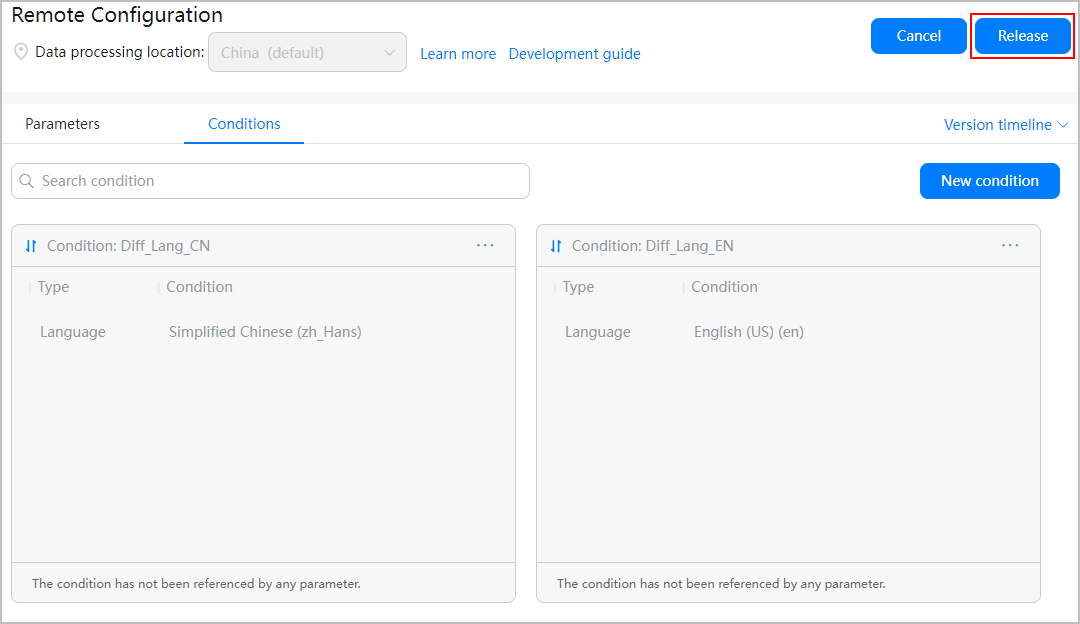
Task: Click the location pin icon beside Data processing location
Action: 20,52
